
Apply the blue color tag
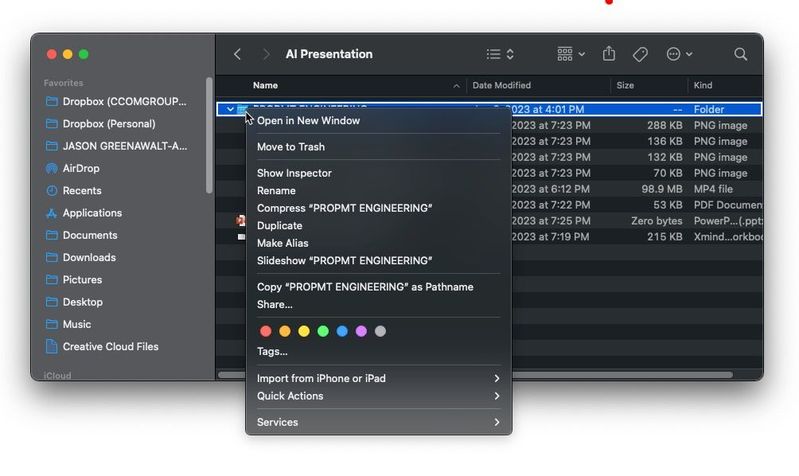click(342, 331)
